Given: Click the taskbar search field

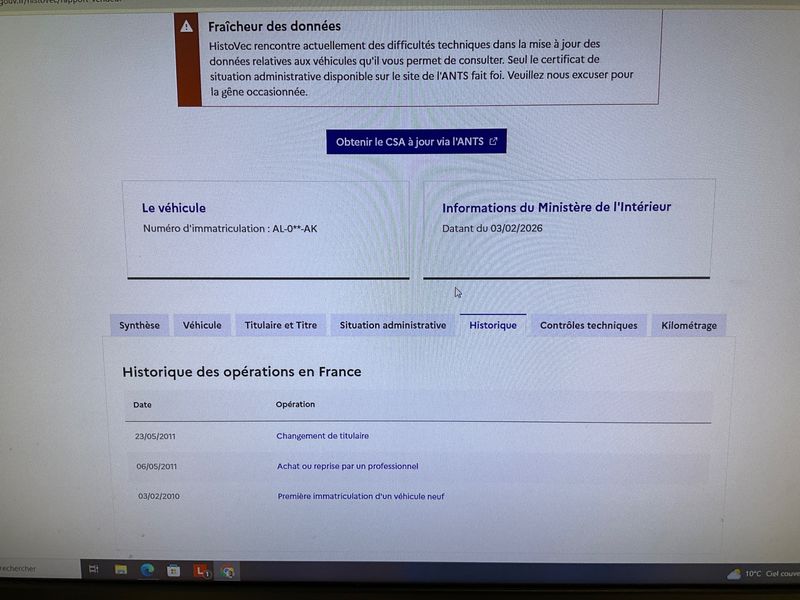Looking at the screenshot, I should 35,569.
